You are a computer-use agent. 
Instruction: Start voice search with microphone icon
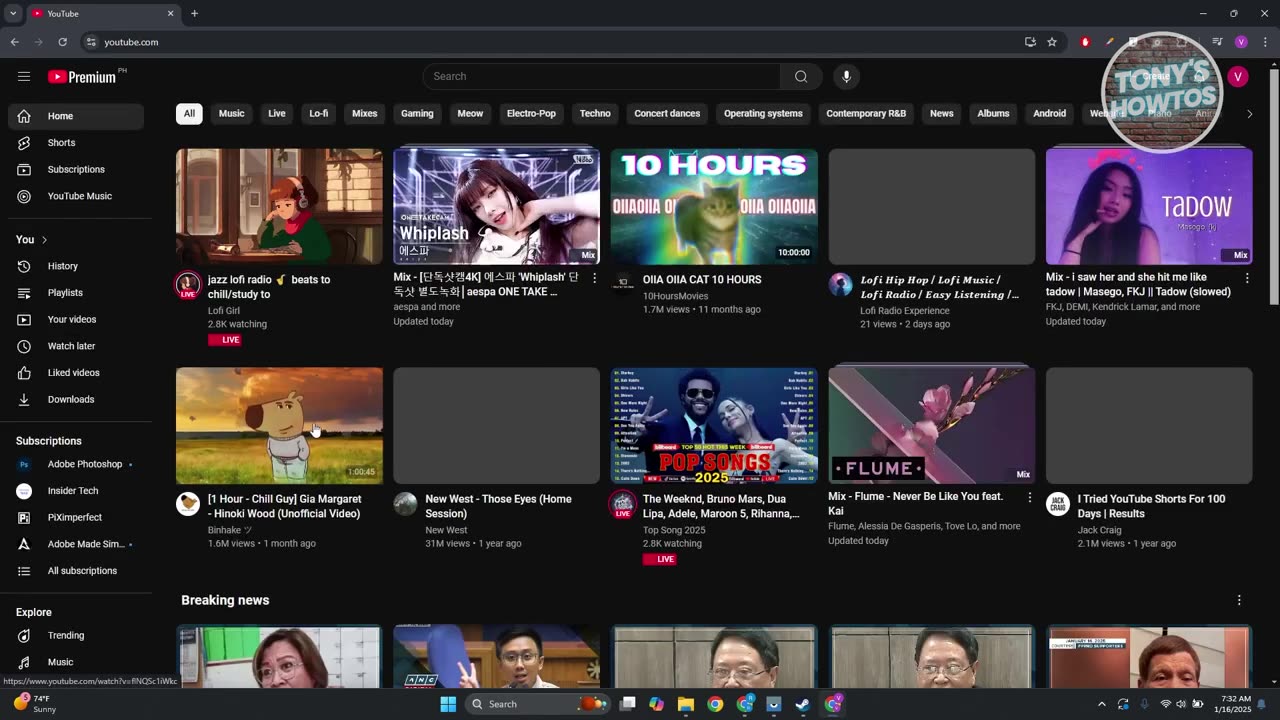pyautogui.click(x=846, y=76)
